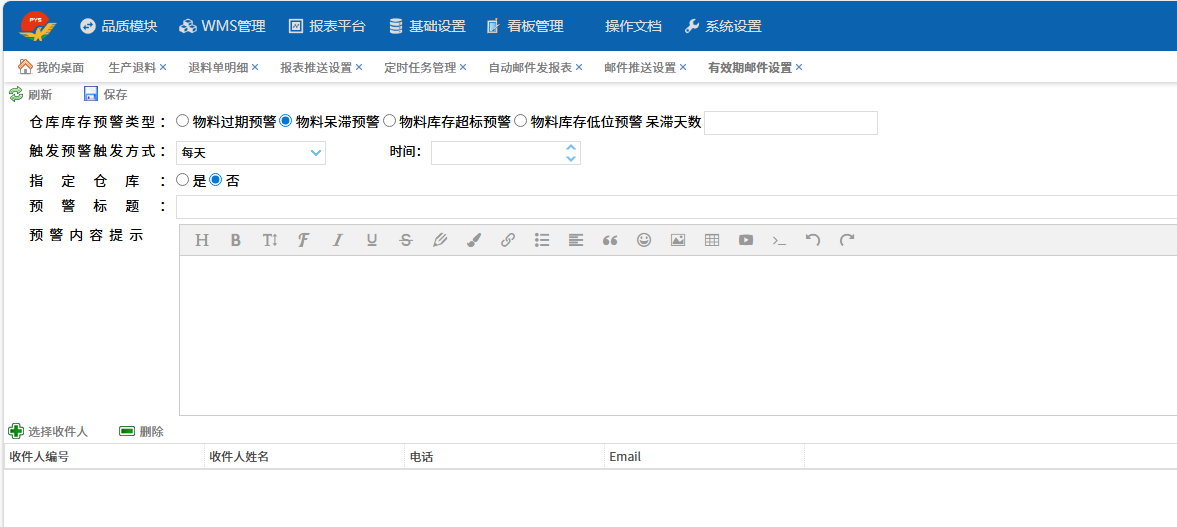Set 指定仓库 to 是
The width and height of the screenshot is (1177, 527).
[182, 181]
